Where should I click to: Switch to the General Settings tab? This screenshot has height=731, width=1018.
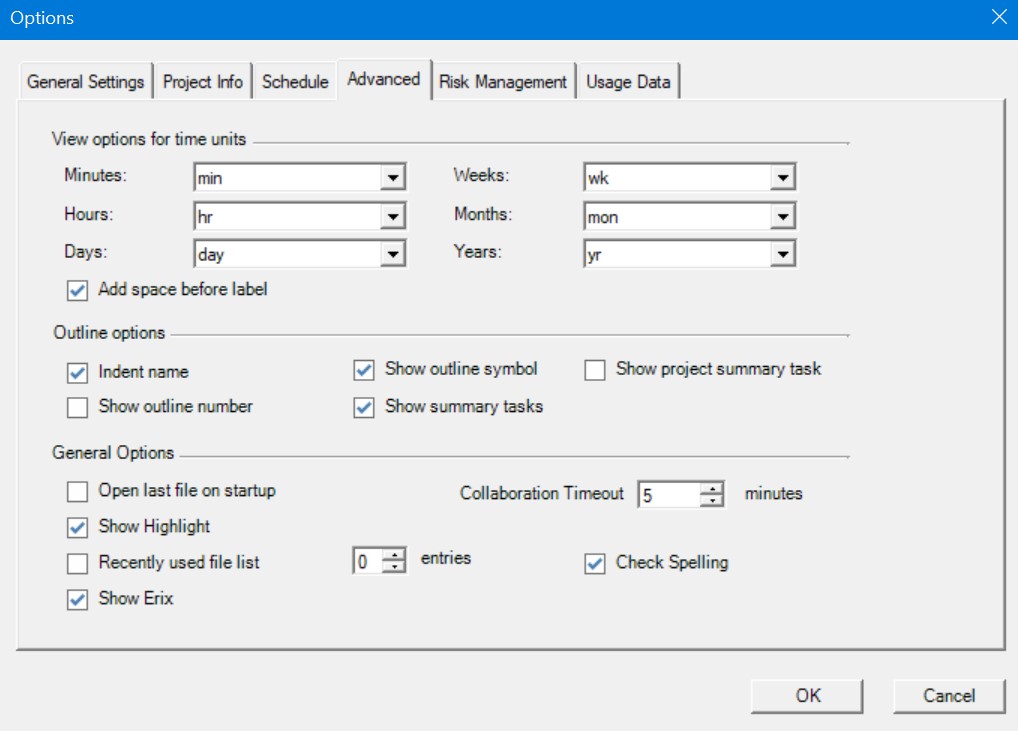[86, 82]
